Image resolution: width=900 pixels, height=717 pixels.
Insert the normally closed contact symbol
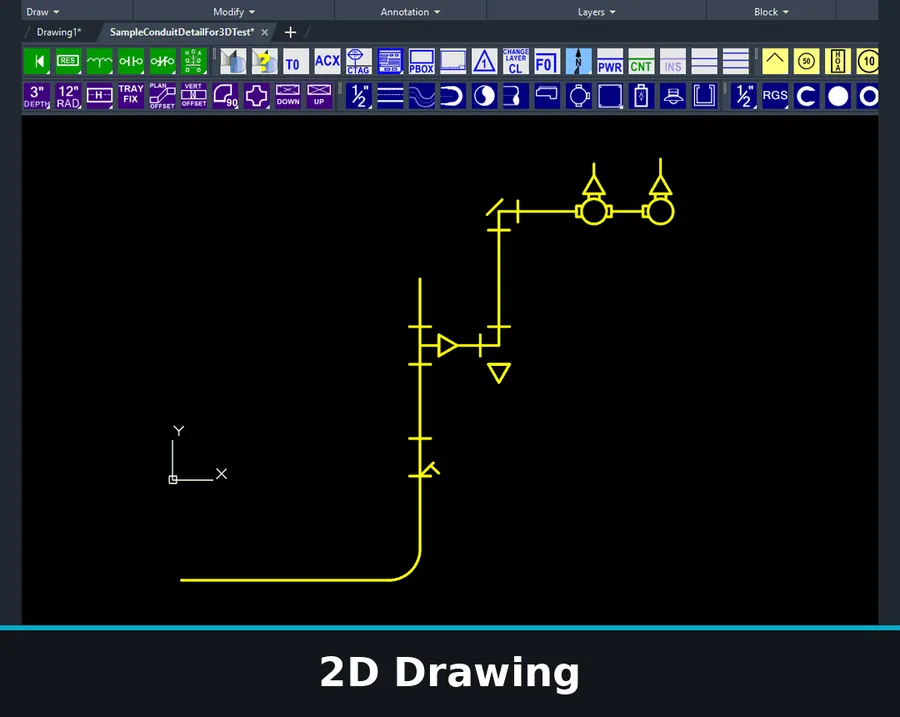point(162,61)
